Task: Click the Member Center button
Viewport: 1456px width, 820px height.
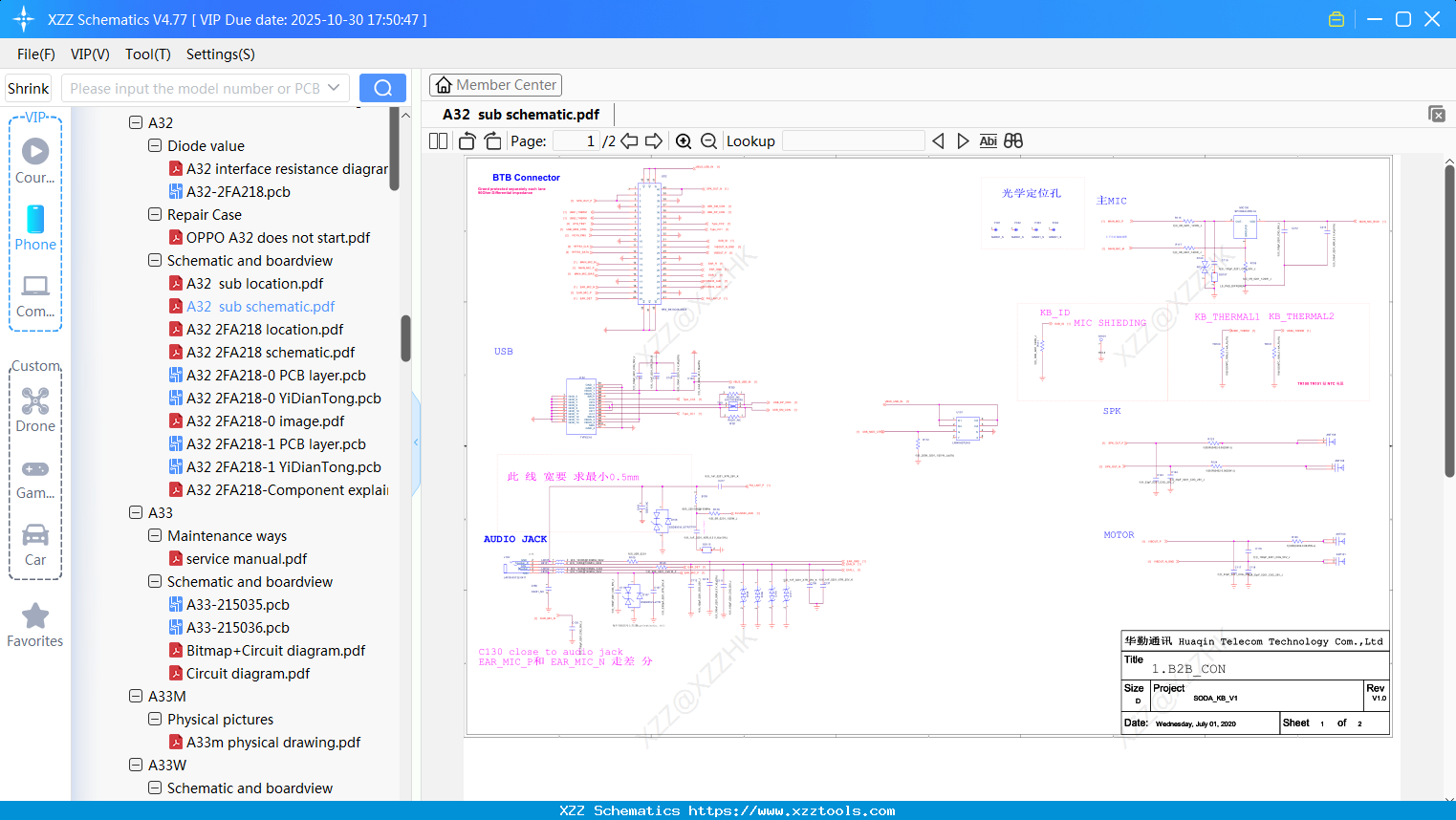Action: coord(495,85)
